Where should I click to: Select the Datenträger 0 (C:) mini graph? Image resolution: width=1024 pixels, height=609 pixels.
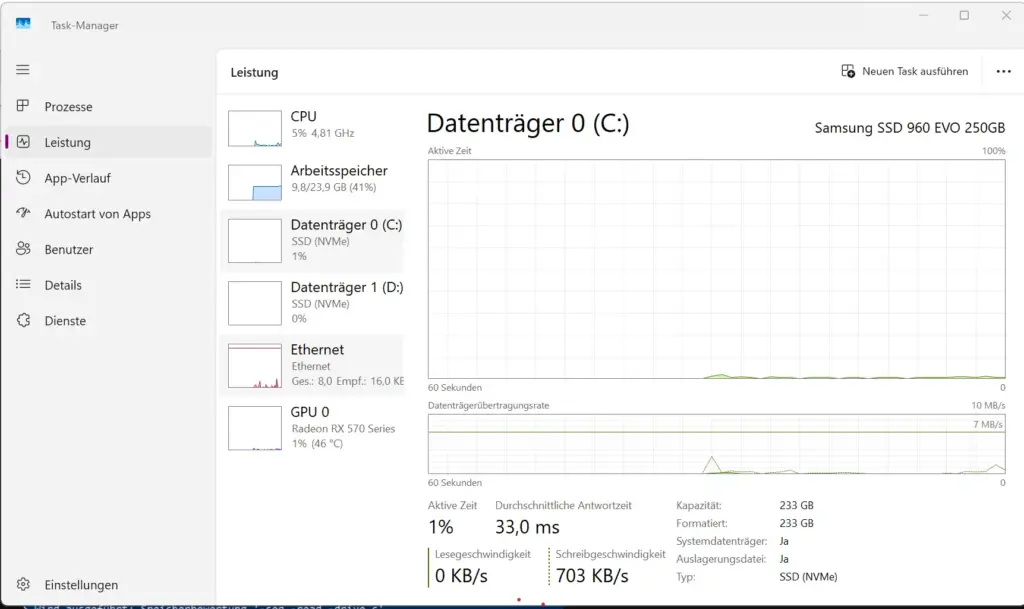[x=255, y=241]
